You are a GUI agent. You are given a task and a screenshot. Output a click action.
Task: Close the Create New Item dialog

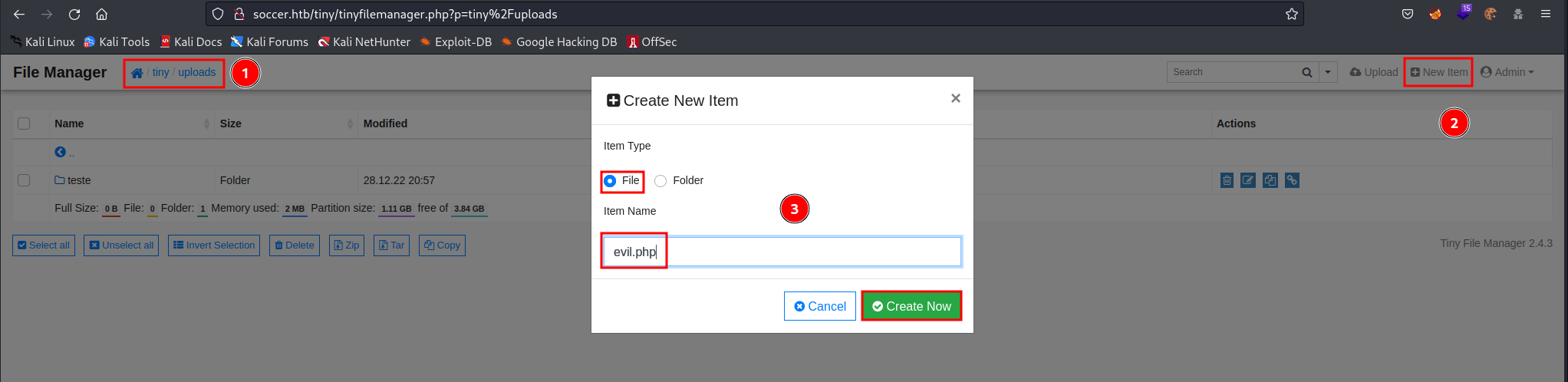coord(956,98)
